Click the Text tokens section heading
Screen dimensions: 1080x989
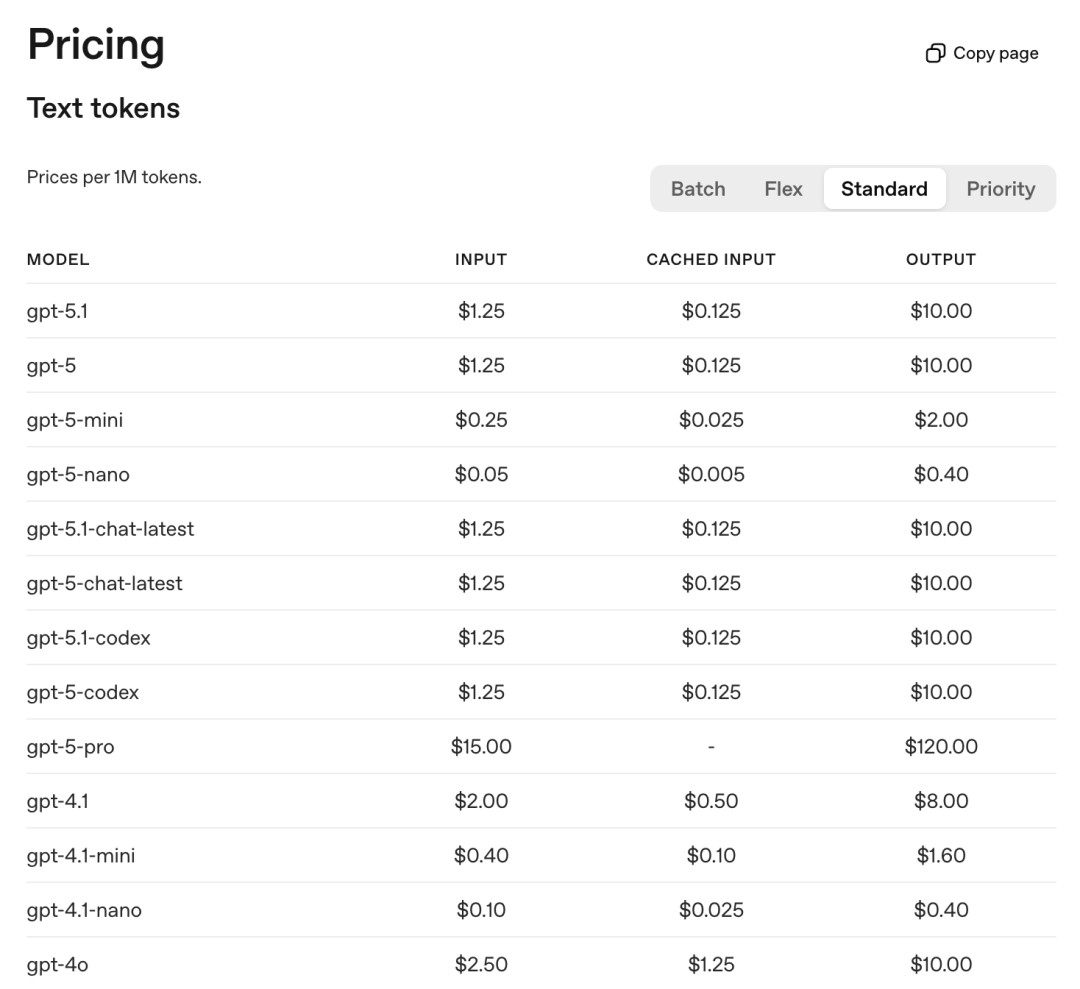coord(103,108)
